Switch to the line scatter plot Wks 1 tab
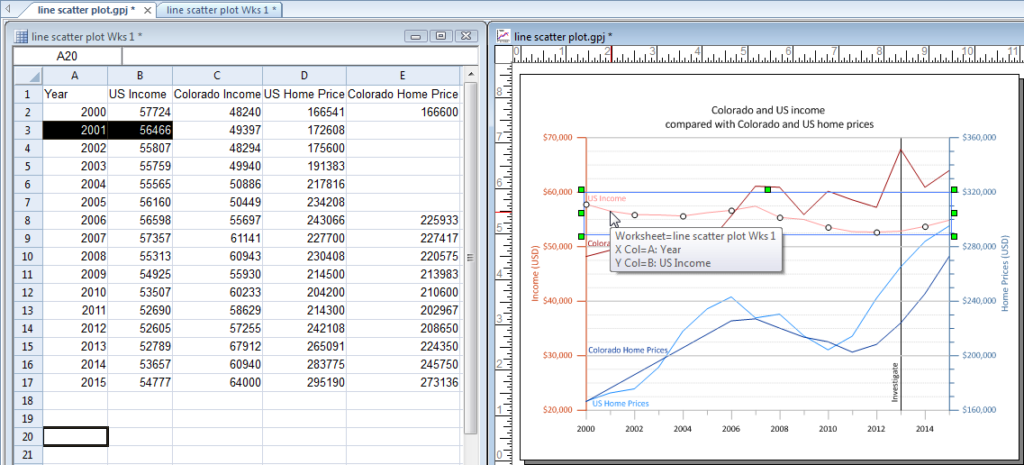1024x465 pixels. click(221, 10)
